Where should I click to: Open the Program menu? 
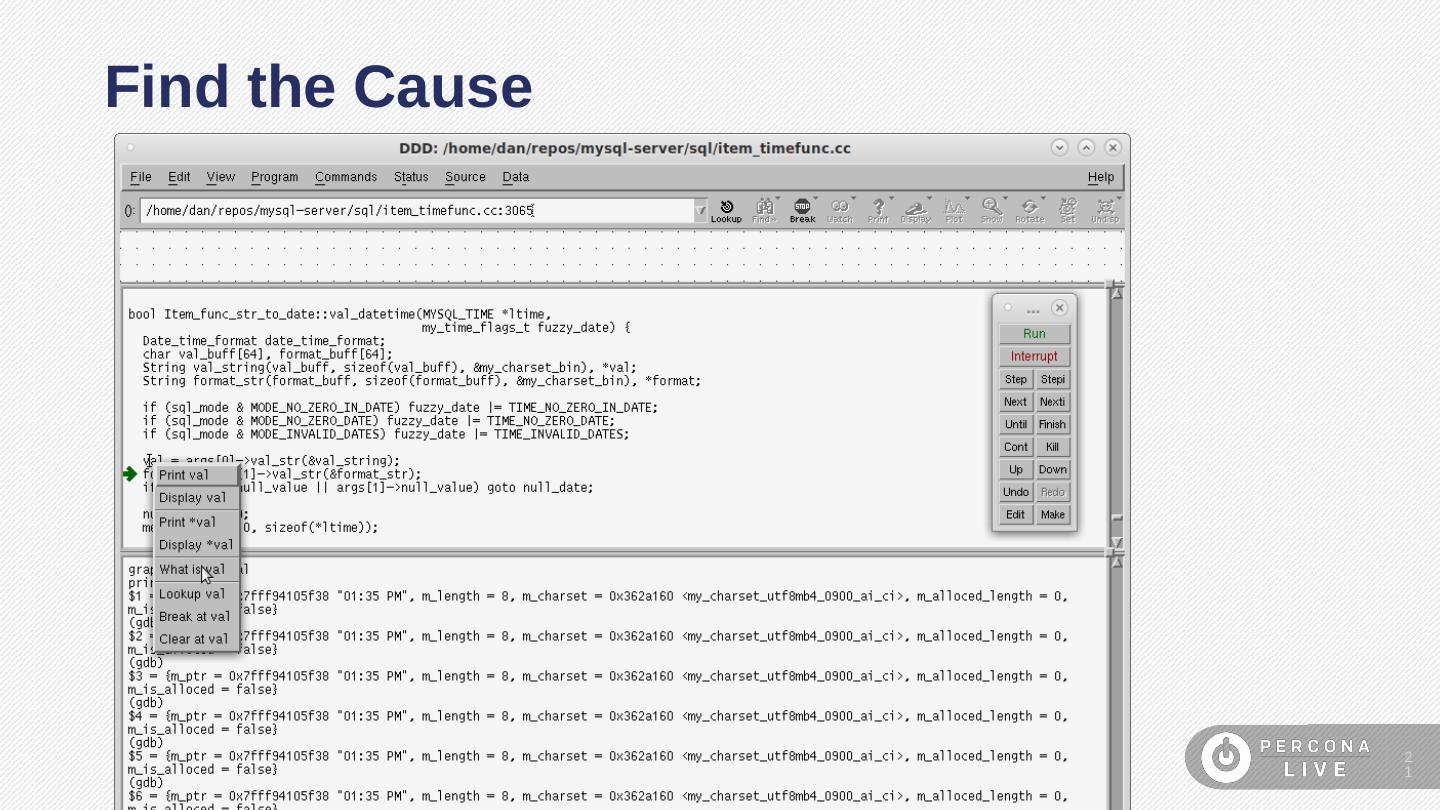click(x=274, y=177)
